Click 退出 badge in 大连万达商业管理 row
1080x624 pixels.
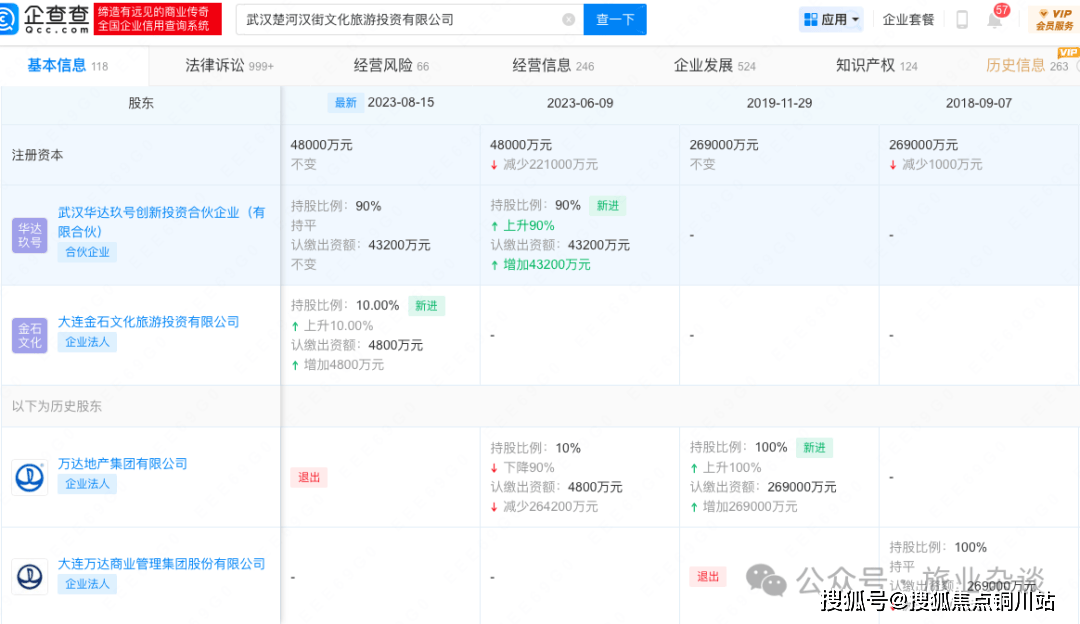(707, 577)
